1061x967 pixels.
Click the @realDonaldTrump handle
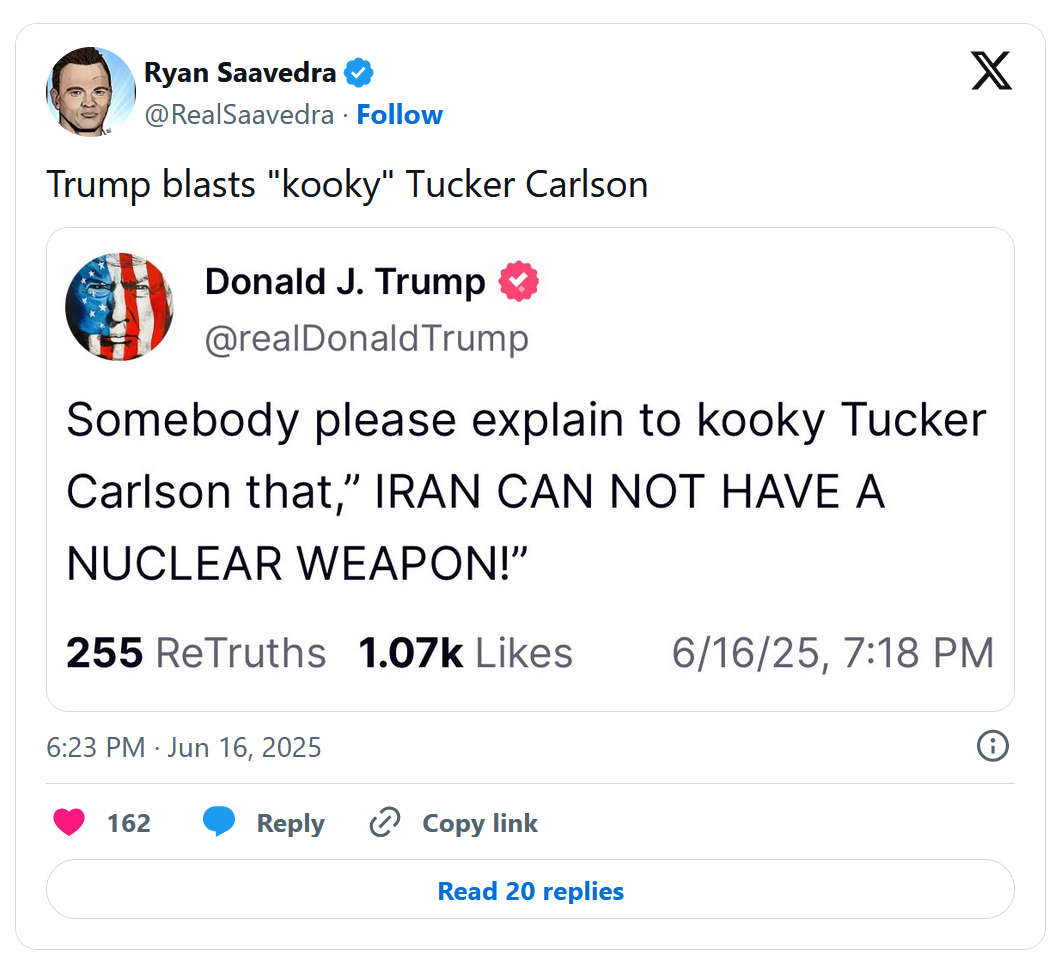coord(366,339)
